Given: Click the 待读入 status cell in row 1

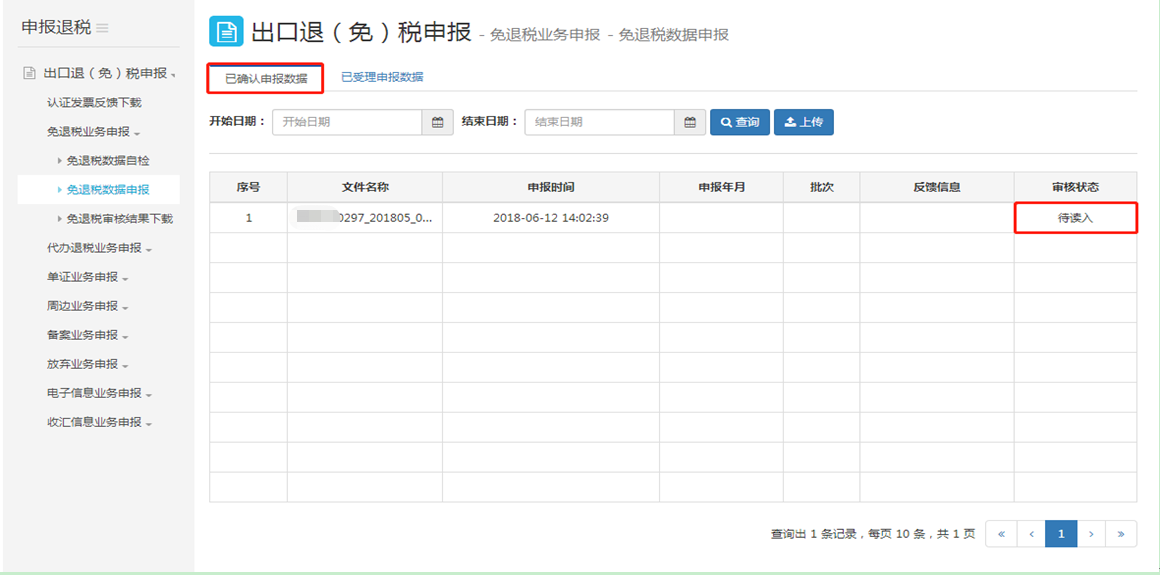Looking at the screenshot, I should [x=1075, y=218].
